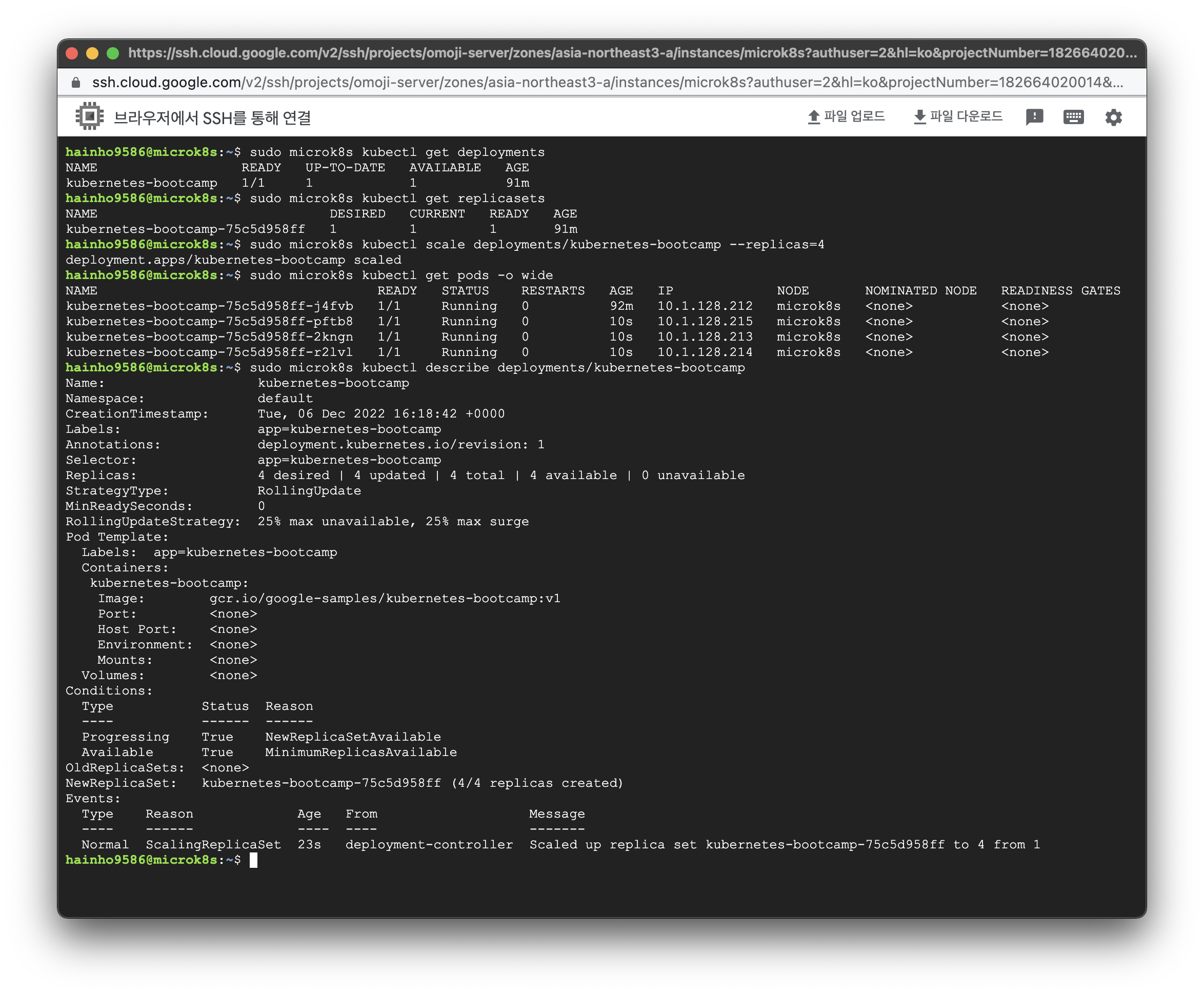
Task: Click the IP address 10.1.128.215
Action: coord(705,322)
